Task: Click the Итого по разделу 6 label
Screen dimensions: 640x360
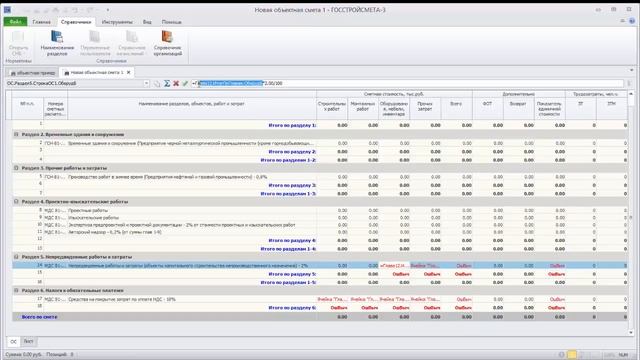Action: 292,308
